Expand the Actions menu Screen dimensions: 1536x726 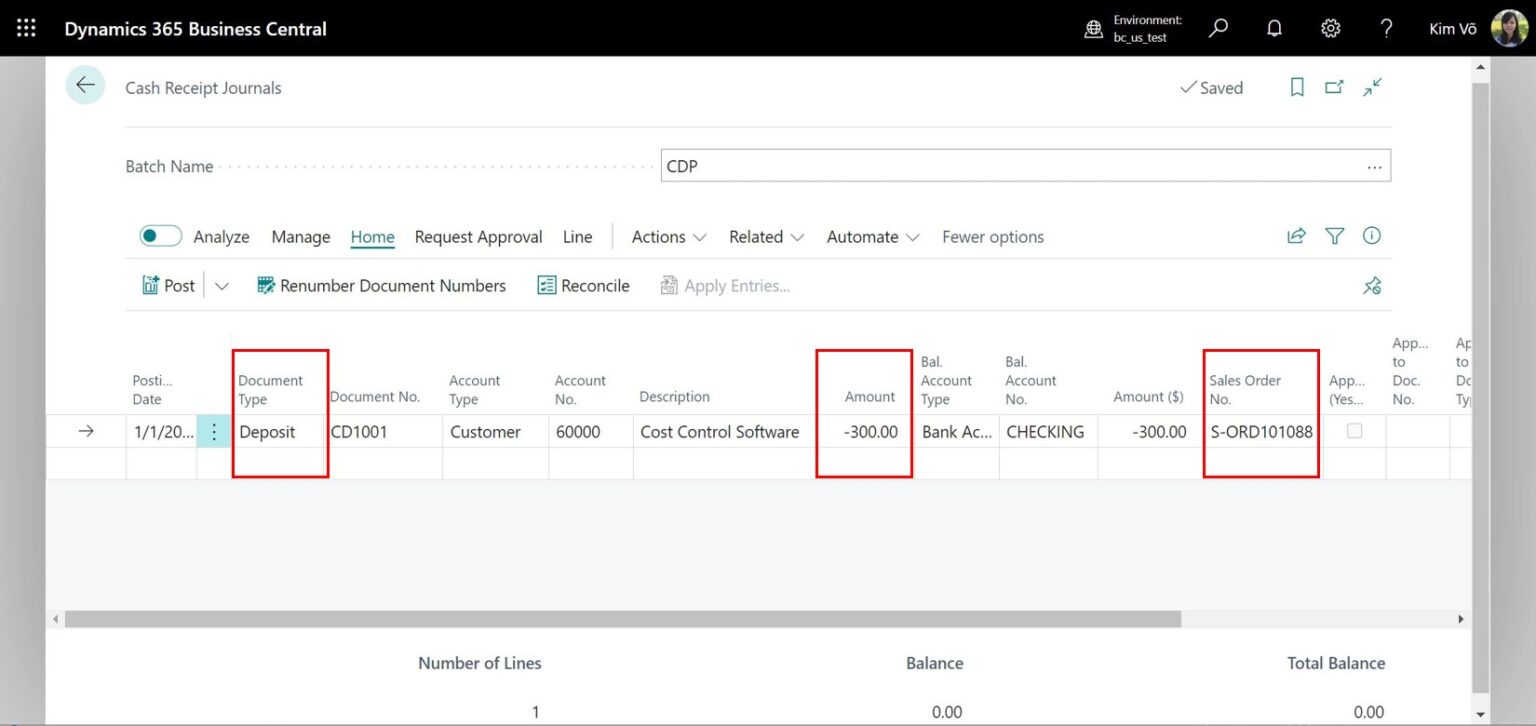(x=669, y=237)
